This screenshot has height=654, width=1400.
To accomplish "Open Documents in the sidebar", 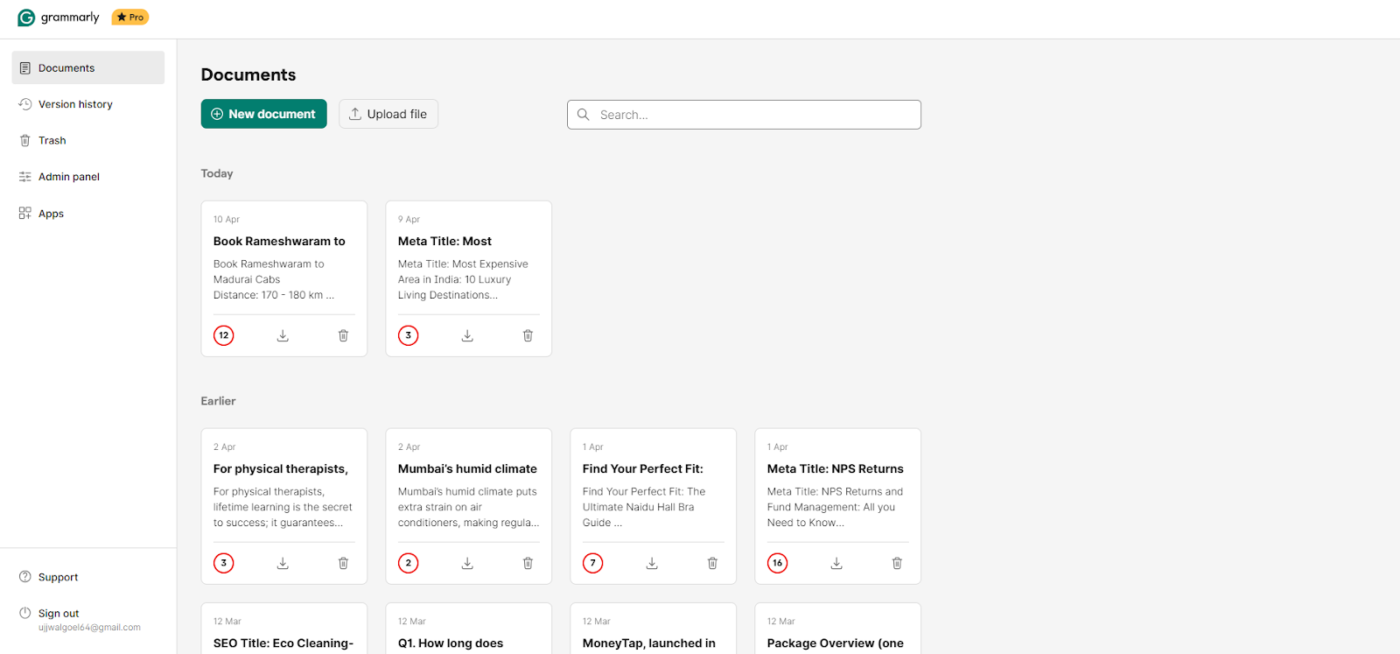I will [88, 68].
